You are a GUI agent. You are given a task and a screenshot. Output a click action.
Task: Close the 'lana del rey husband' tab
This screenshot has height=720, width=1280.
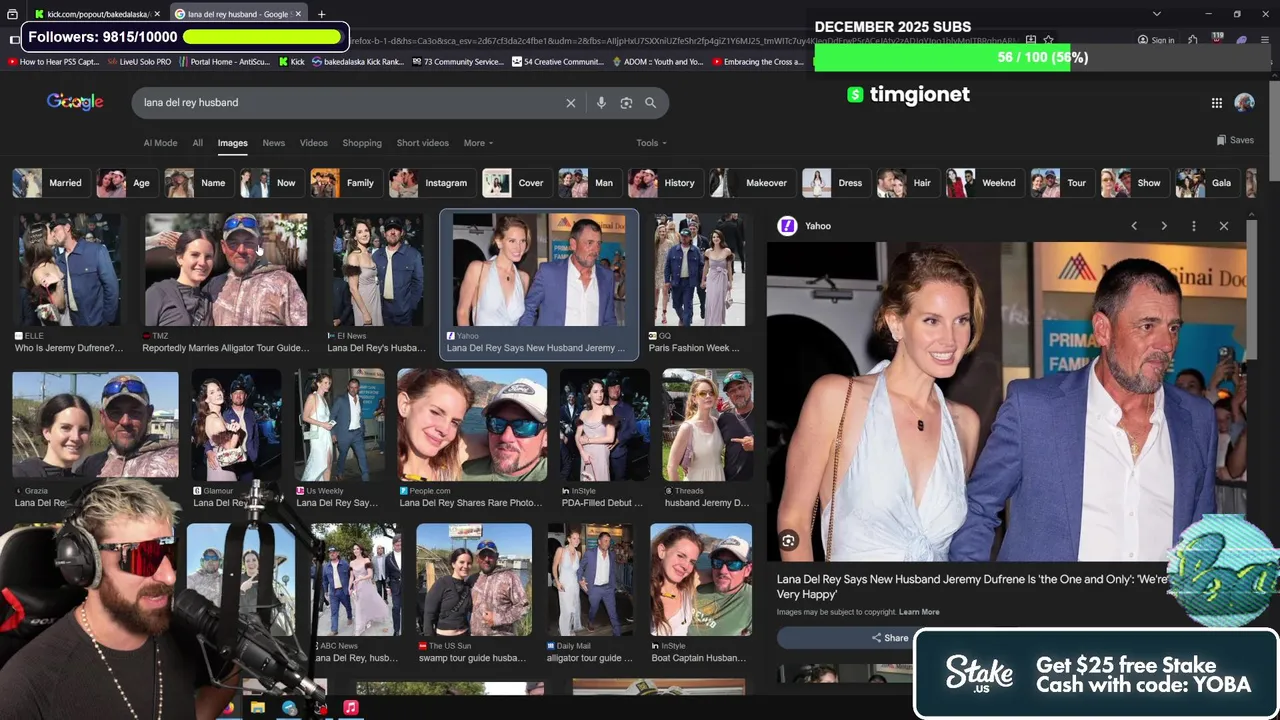tap(298, 14)
